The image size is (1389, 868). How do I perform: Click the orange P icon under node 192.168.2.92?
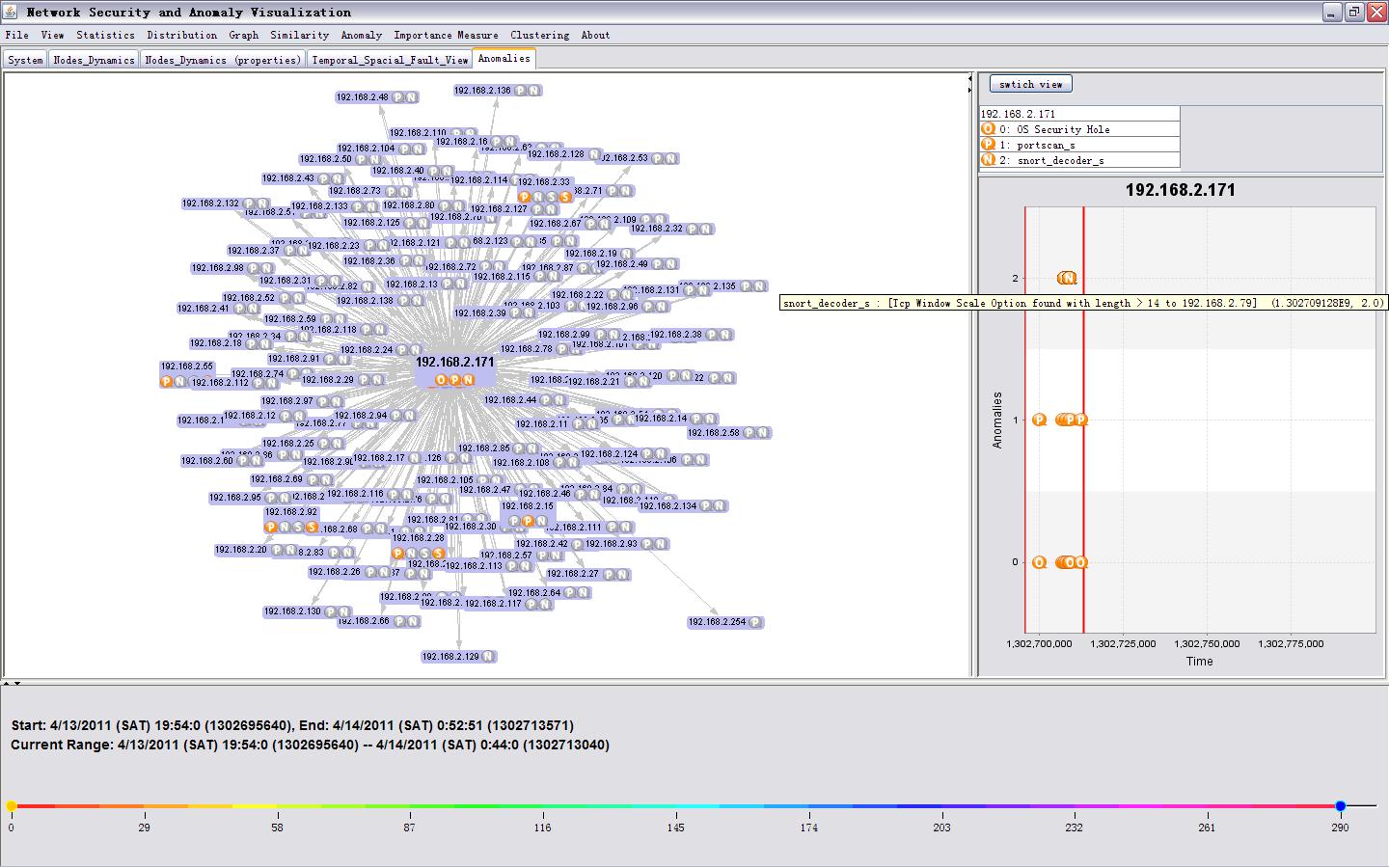pos(271,528)
